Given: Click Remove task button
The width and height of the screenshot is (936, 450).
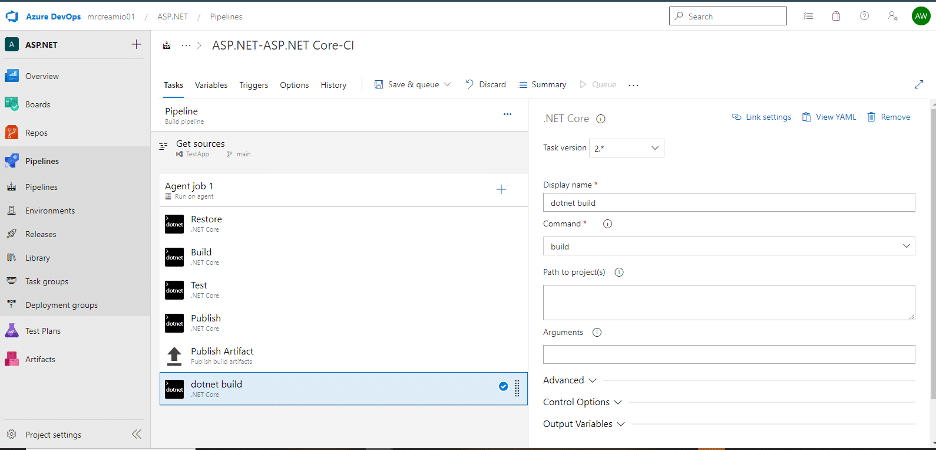Looking at the screenshot, I should [888, 117].
